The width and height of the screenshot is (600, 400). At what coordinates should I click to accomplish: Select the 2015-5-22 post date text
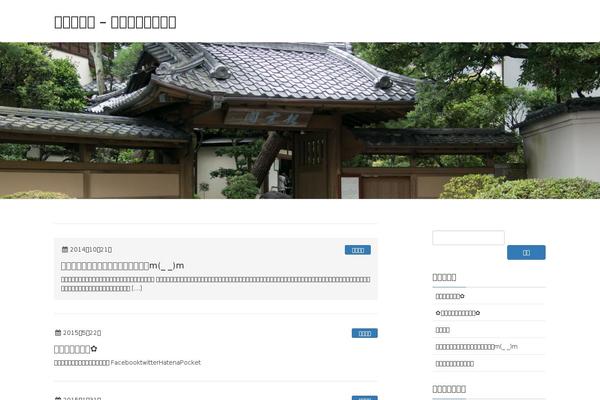tap(82, 333)
